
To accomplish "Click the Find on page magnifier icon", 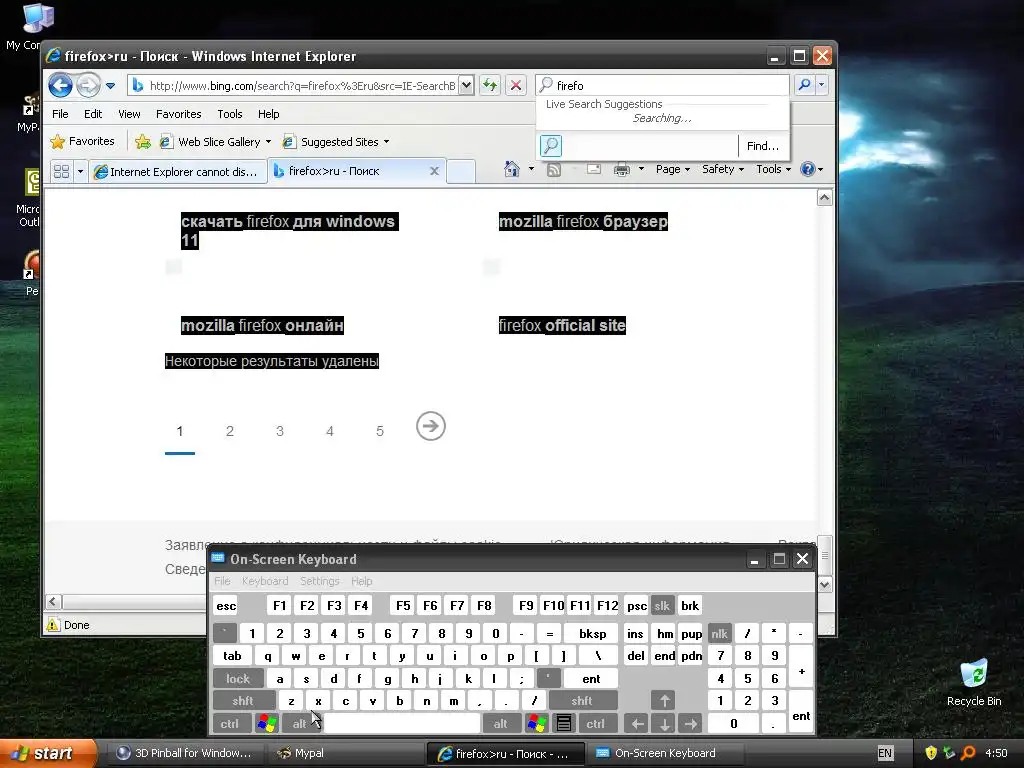I will click(x=551, y=146).
